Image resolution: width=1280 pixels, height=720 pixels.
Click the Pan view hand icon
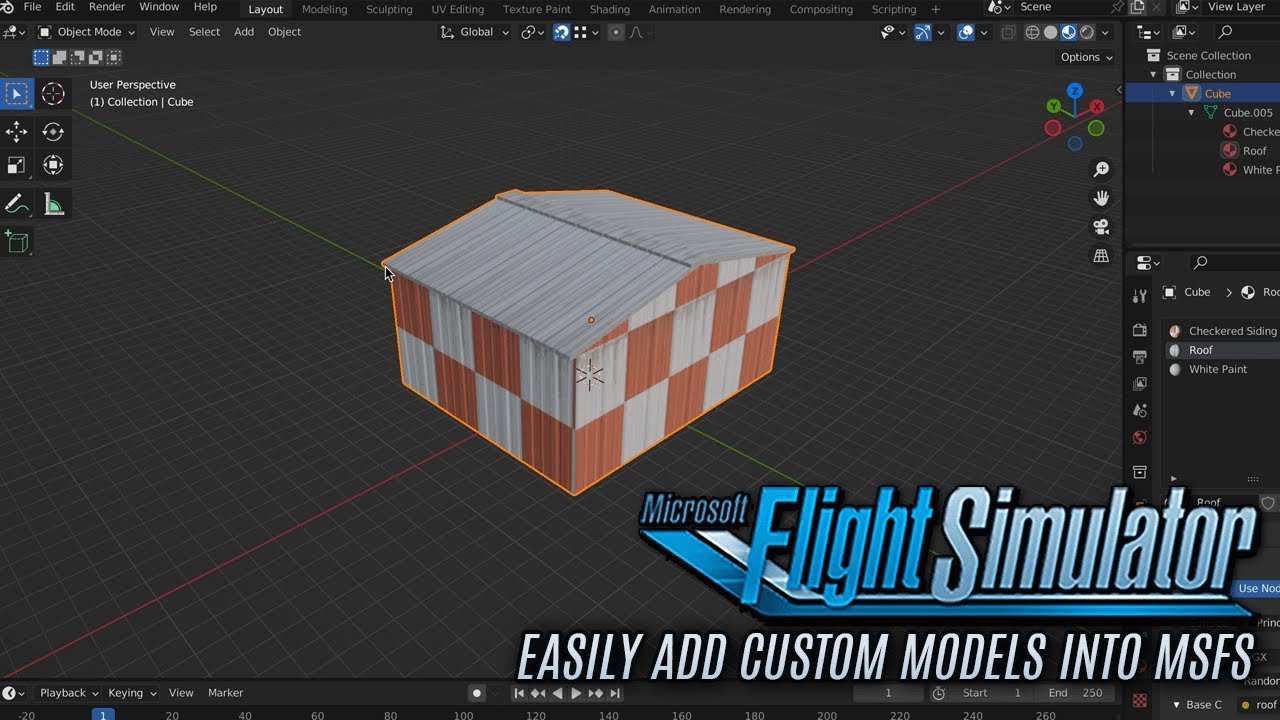point(1101,198)
